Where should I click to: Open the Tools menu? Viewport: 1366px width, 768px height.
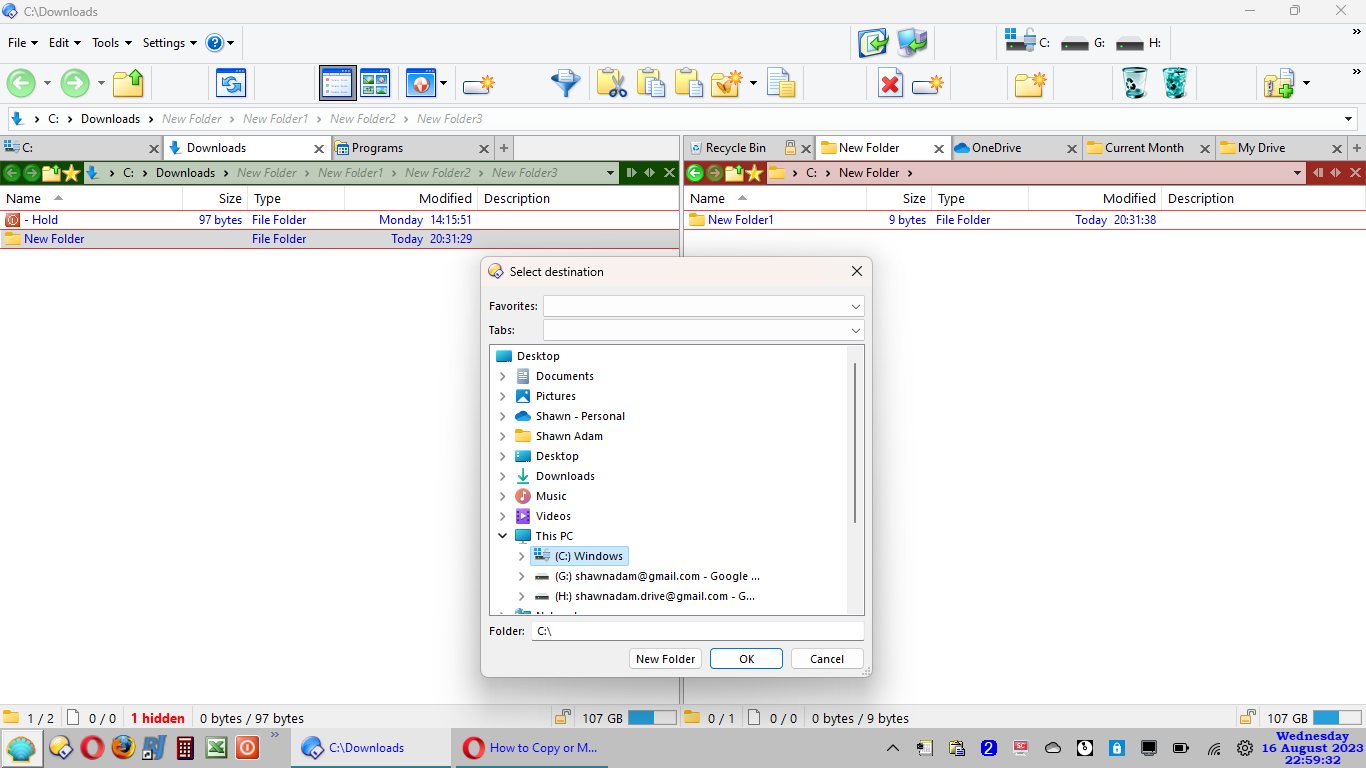coord(110,43)
